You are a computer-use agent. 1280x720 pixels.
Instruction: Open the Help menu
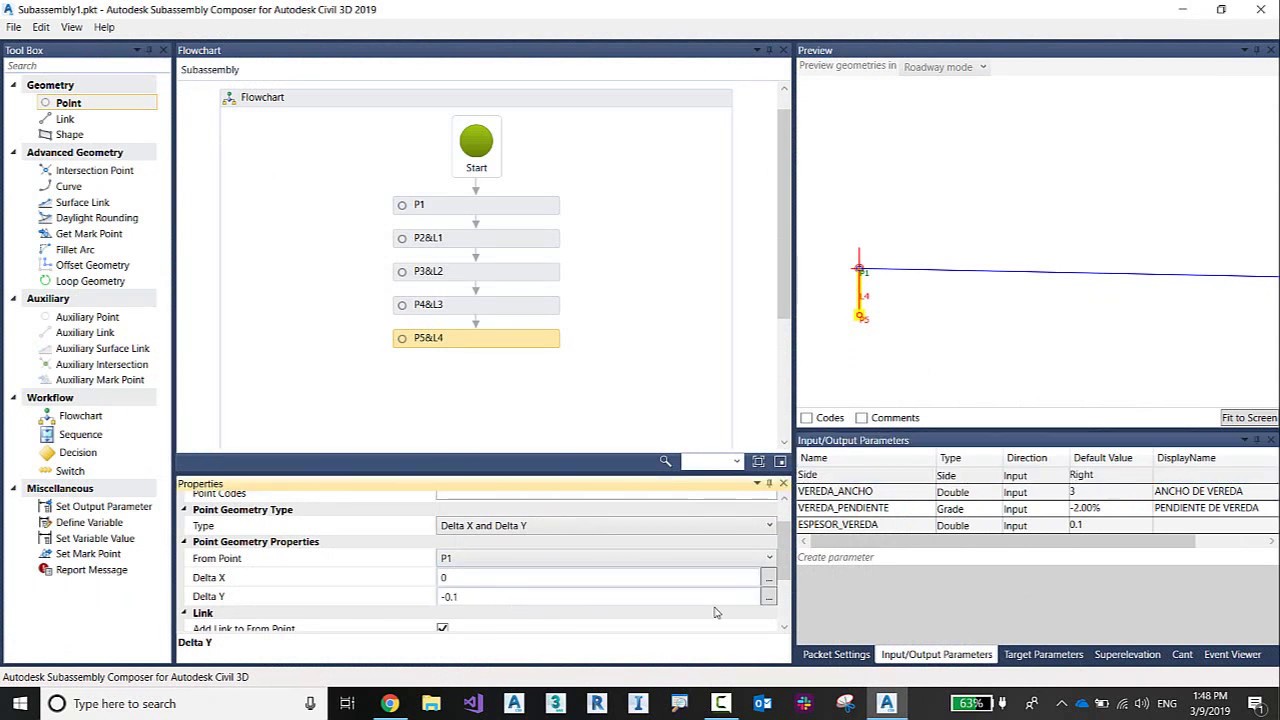pyautogui.click(x=104, y=27)
